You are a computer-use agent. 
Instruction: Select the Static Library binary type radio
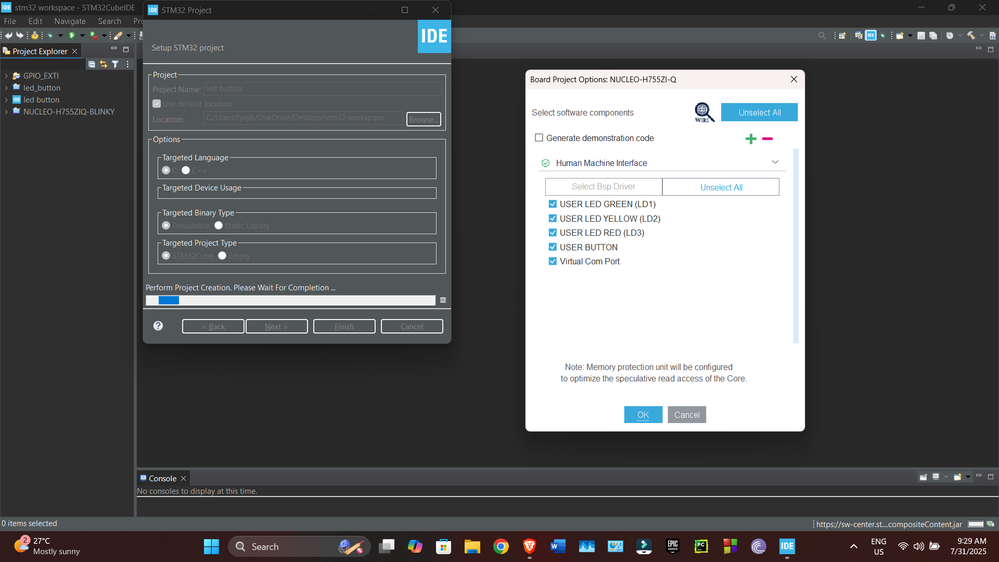(219, 226)
